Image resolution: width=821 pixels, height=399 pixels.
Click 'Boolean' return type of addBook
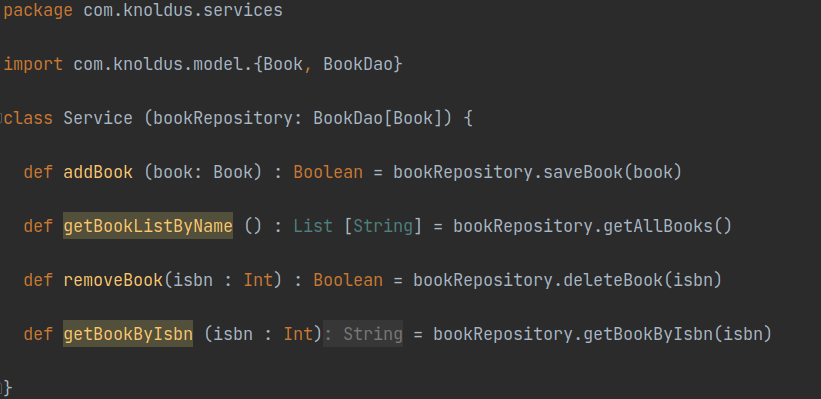pyautogui.click(x=328, y=172)
